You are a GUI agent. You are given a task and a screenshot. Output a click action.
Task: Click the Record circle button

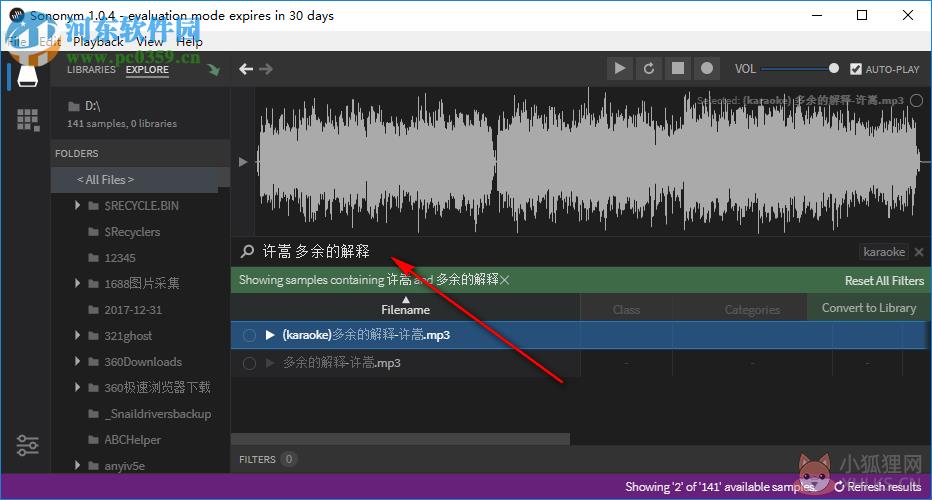point(707,68)
